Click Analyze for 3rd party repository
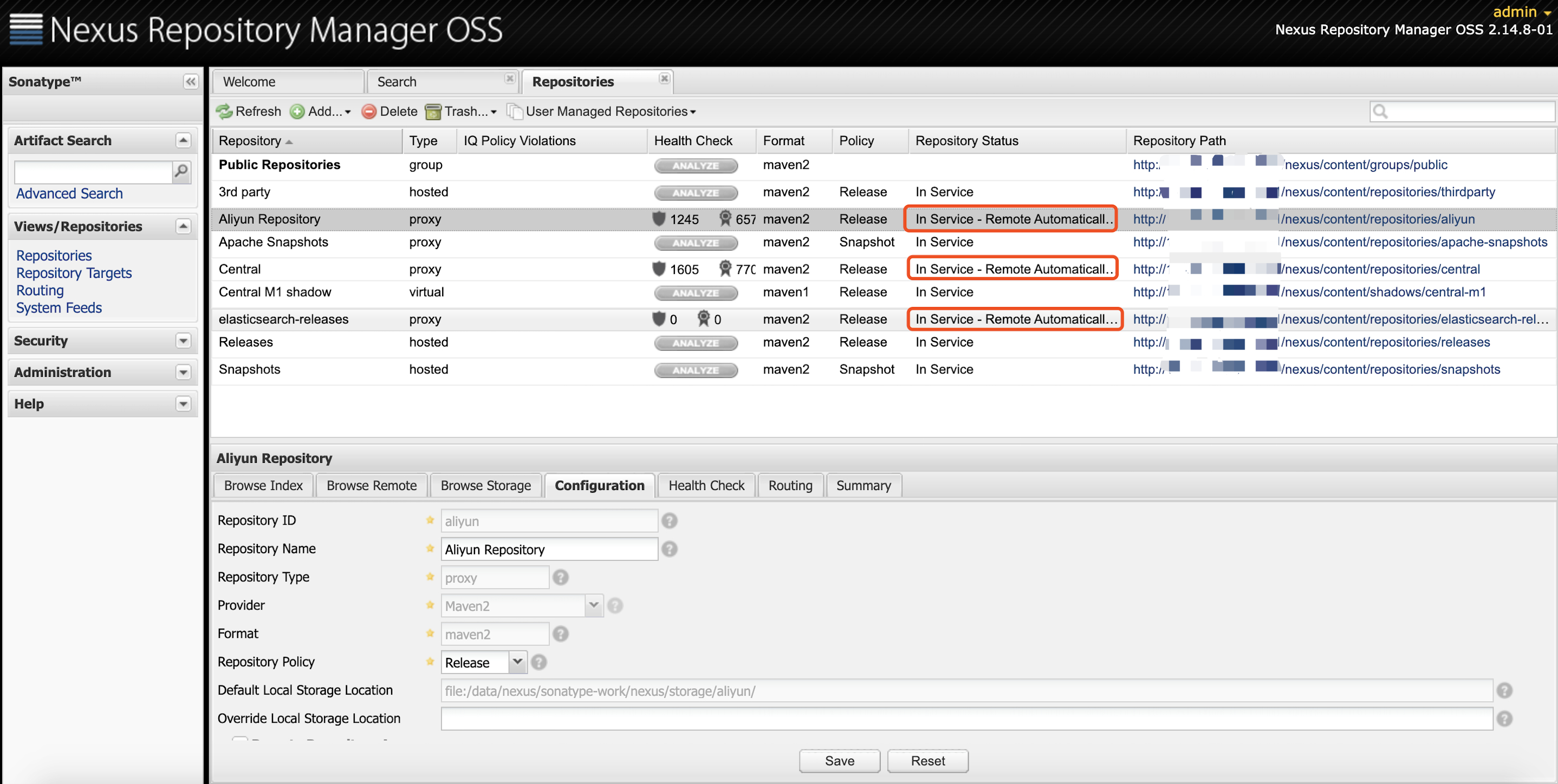This screenshot has height=784, width=1558. tap(696, 193)
